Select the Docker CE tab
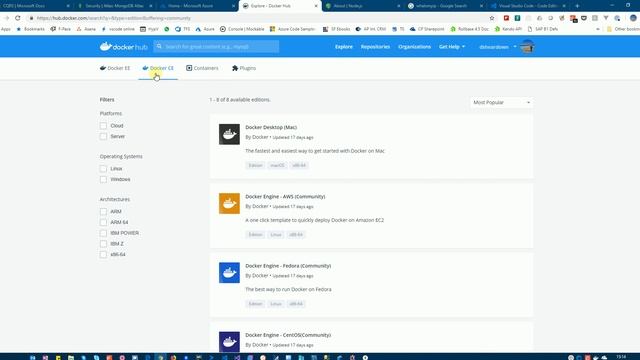This screenshot has height=360, width=640. 158,68
